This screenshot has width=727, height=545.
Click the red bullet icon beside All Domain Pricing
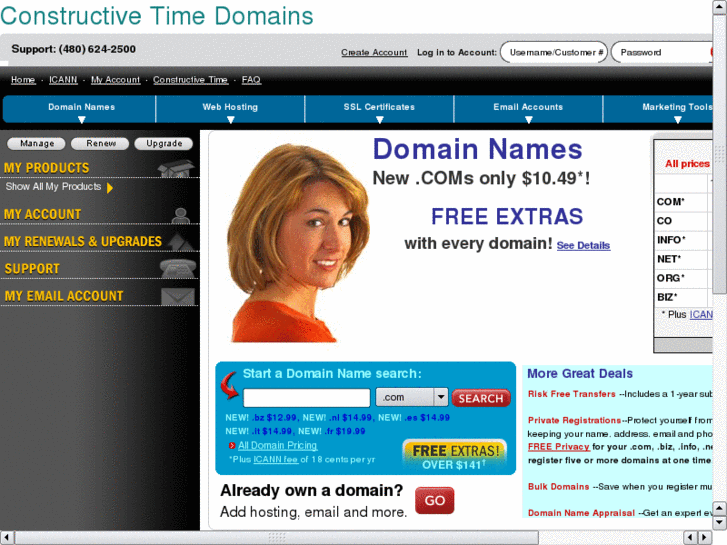point(232,446)
